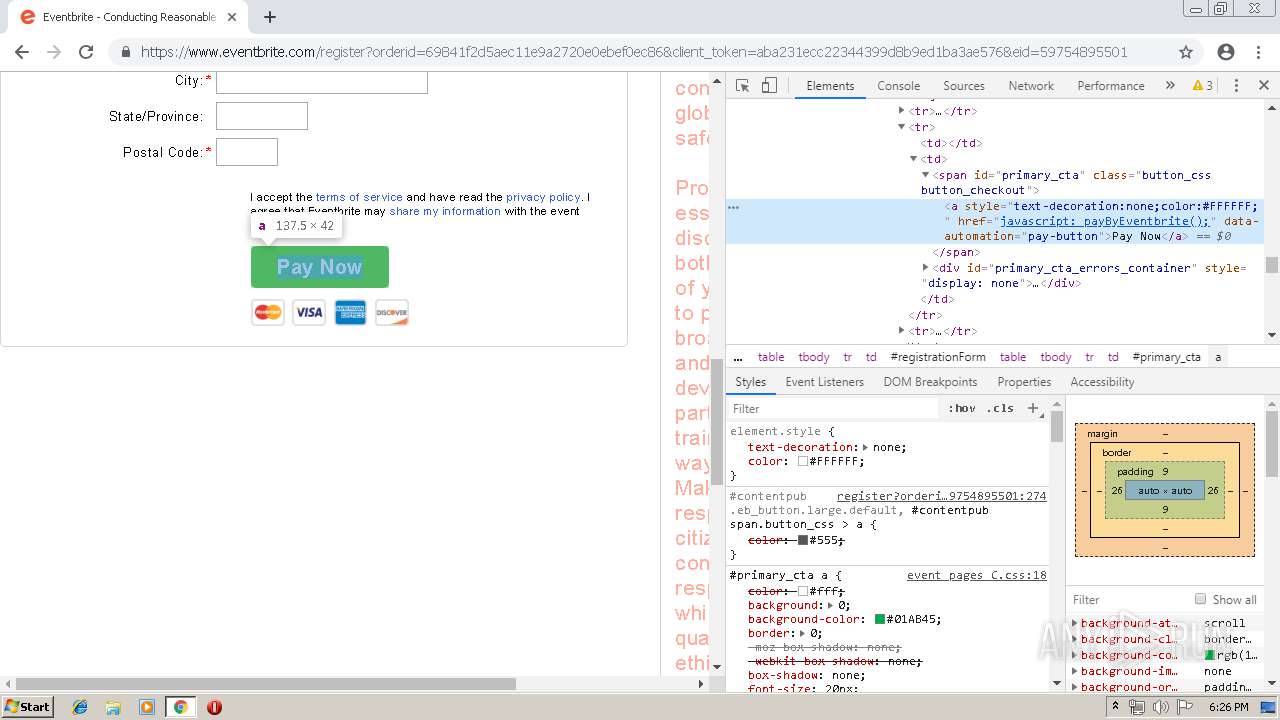Expand the primary_cta_errors_container div node

926,268
